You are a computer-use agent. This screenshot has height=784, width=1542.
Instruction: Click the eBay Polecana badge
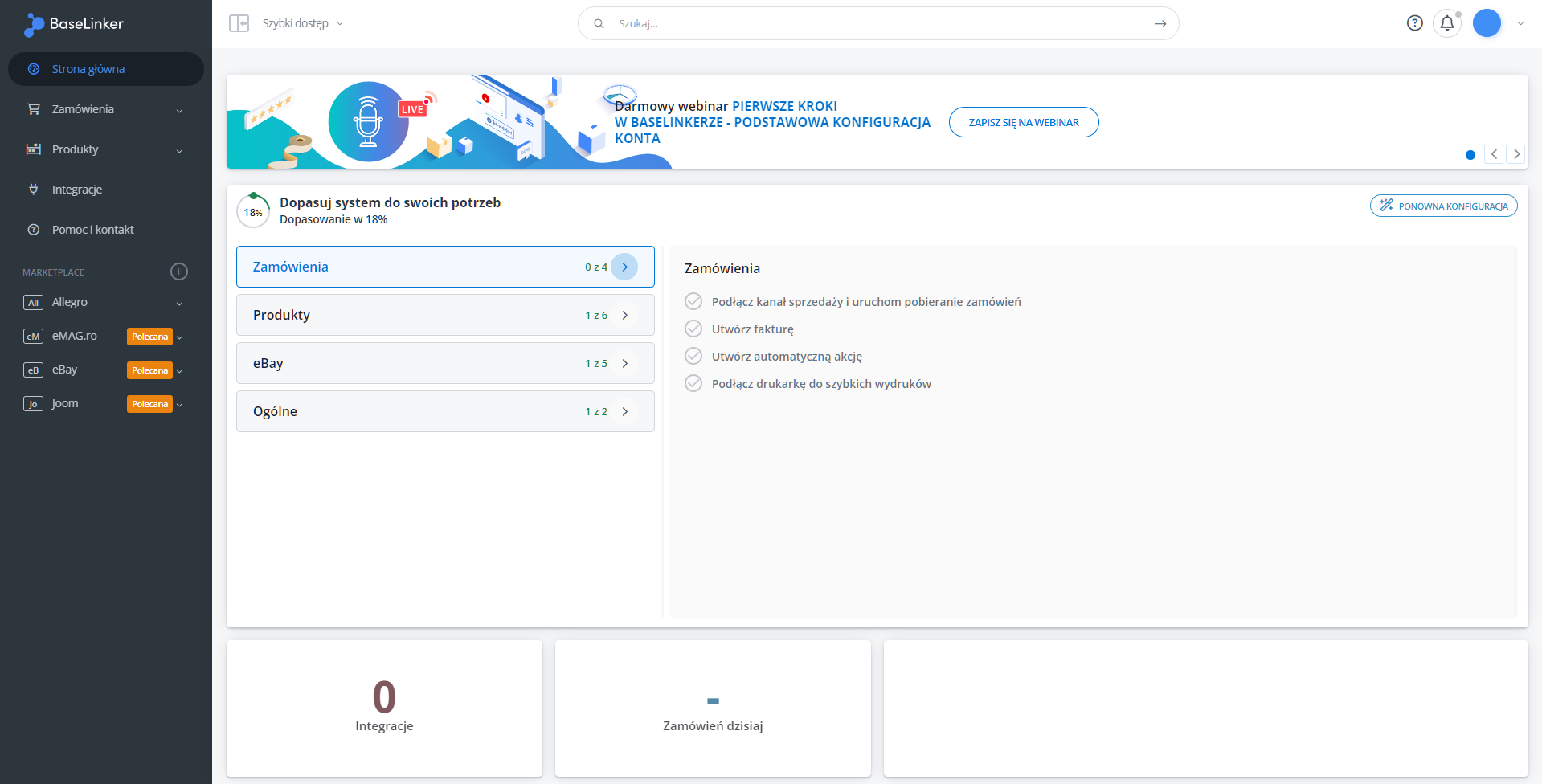tap(149, 370)
